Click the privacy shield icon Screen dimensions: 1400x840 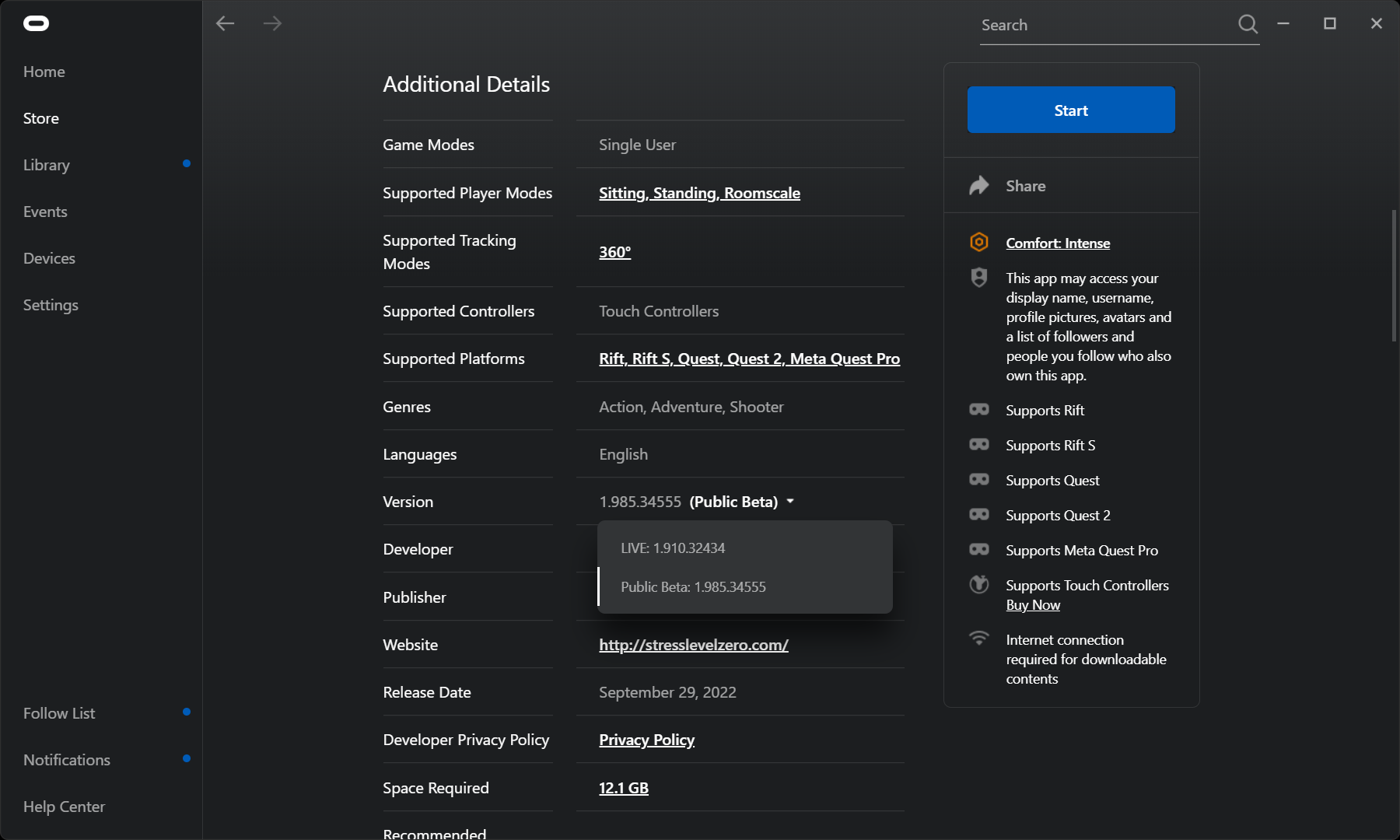pos(979,278)
